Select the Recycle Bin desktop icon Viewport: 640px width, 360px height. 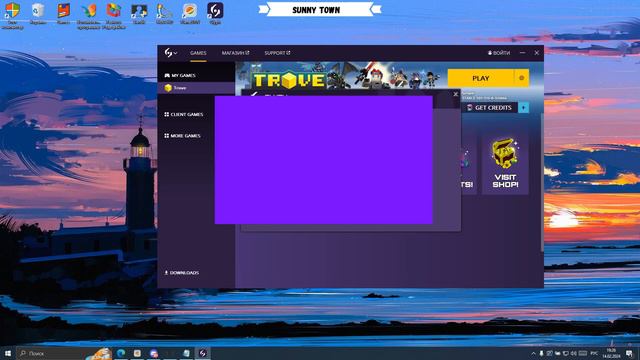click(38, 13)
